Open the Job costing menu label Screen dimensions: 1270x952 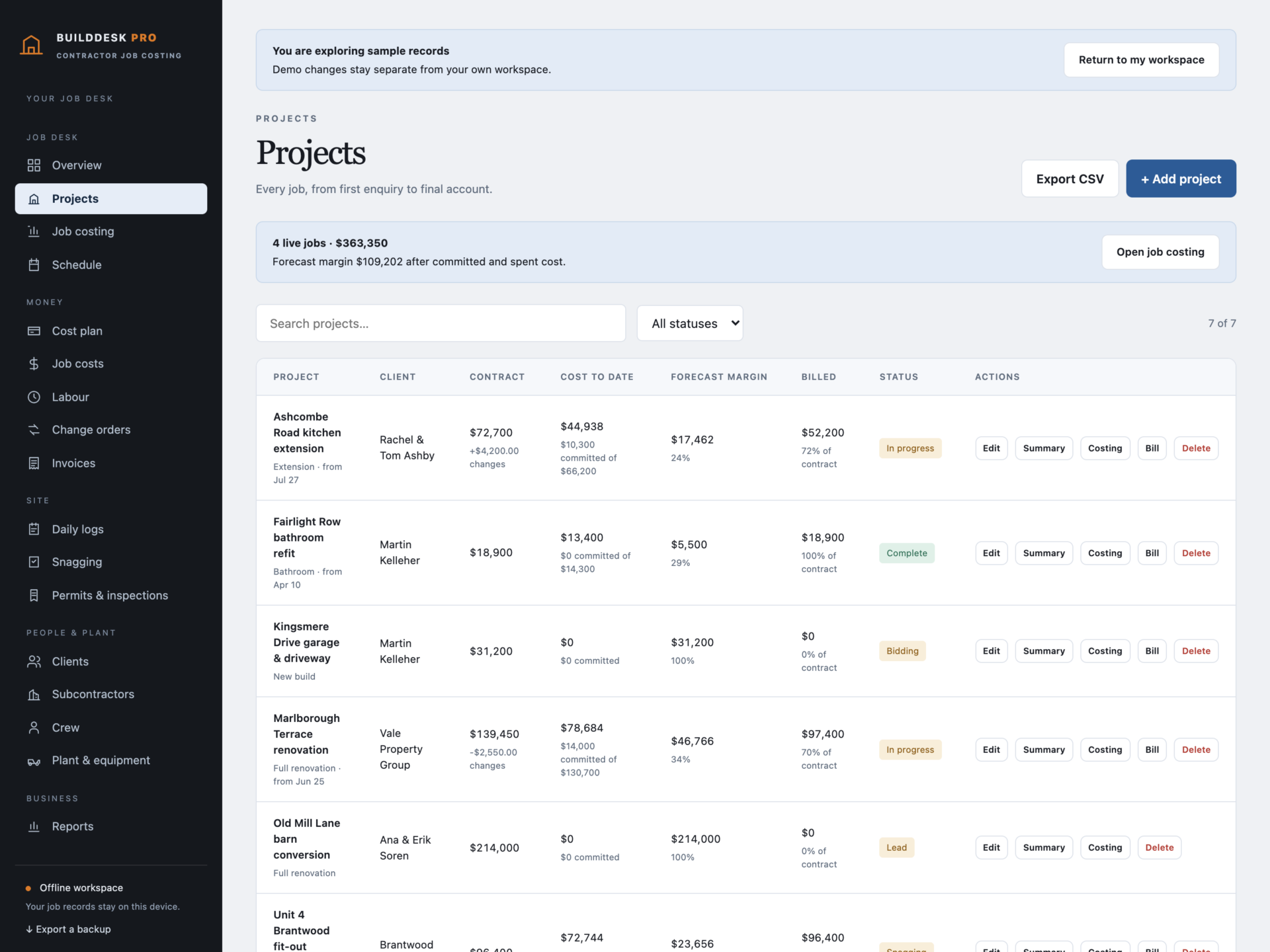click(83, 231)
